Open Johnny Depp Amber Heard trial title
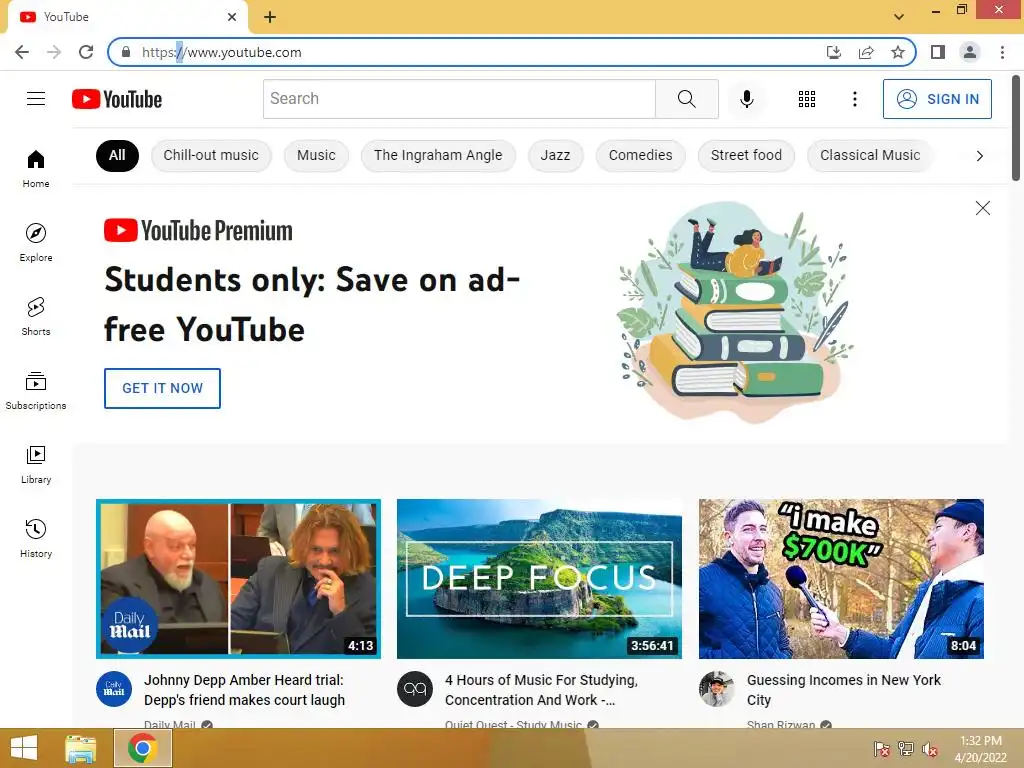The image size is (1024, 768). (244, 690)
